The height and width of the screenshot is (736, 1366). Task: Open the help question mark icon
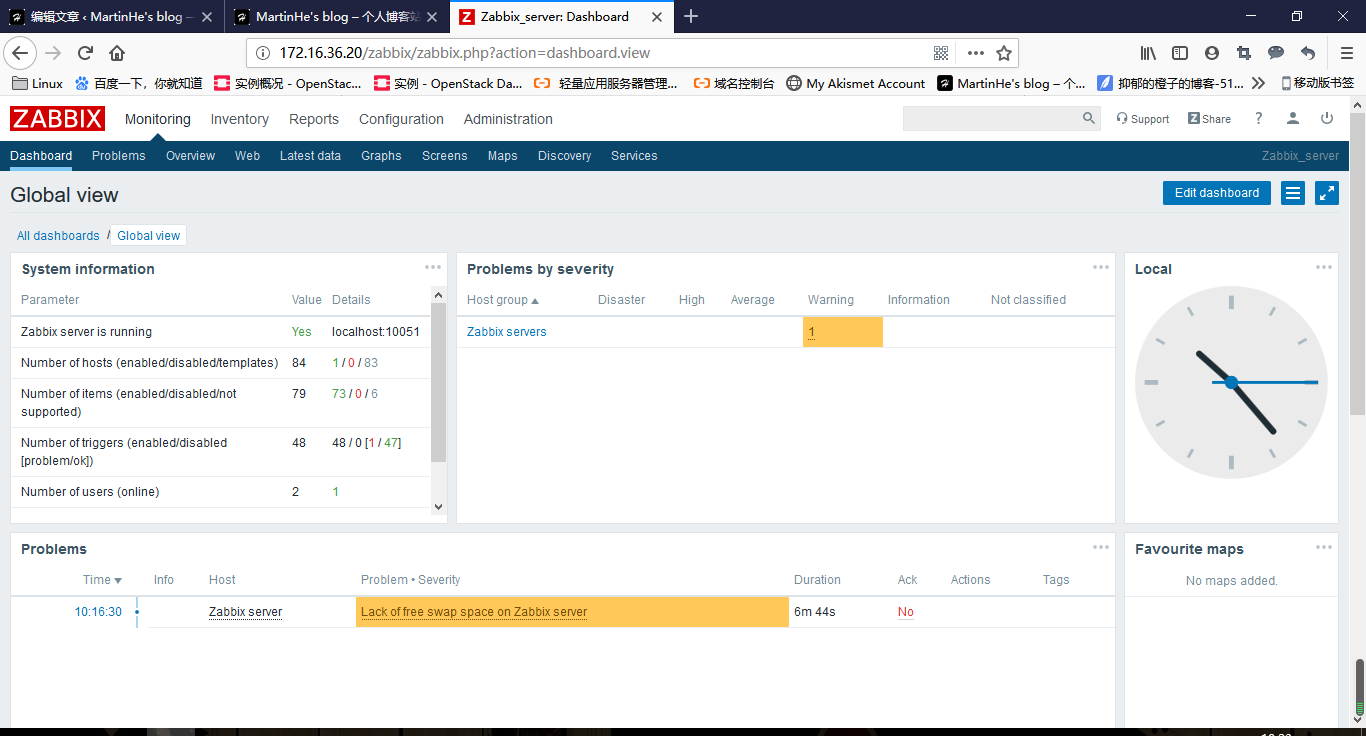(1259, 119)
